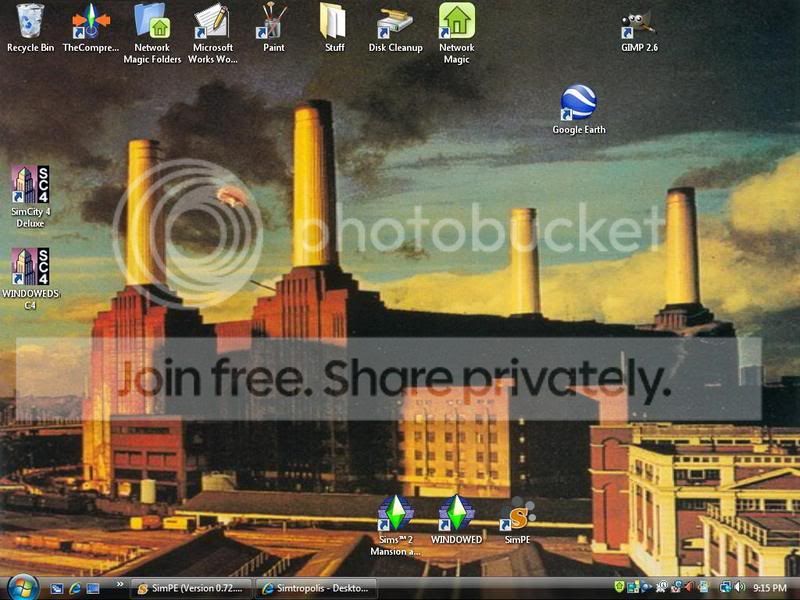Screen dimensions: 800x600
Task: Select the GIMP 2.6 shortcut
Action: 639,31
